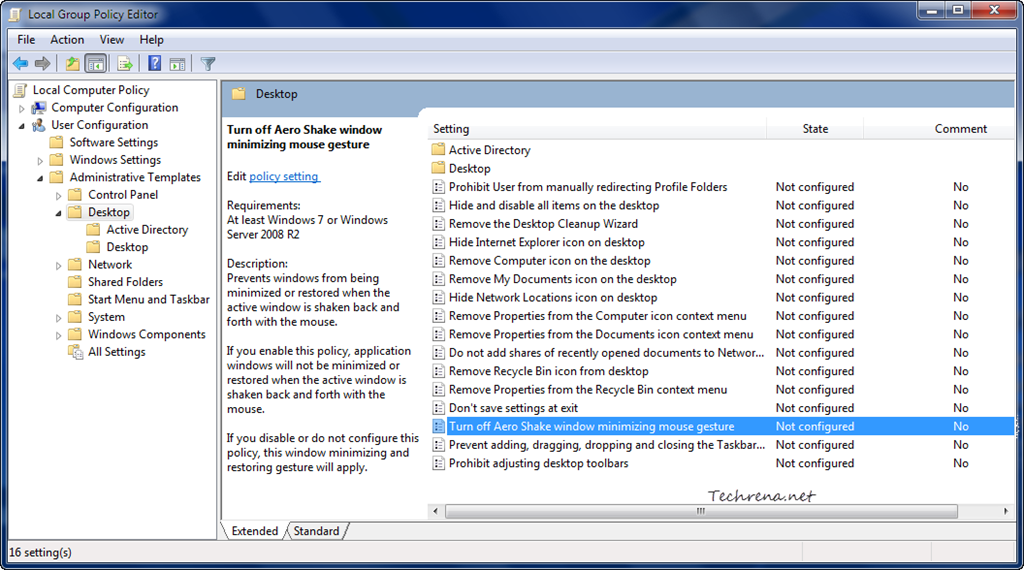
Task: Click the Local Computer Policy root icon
Action: (x=21, y=90)
